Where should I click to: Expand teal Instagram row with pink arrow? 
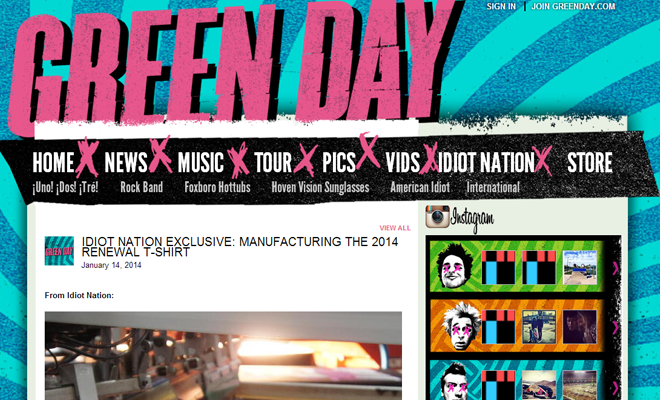616,387
